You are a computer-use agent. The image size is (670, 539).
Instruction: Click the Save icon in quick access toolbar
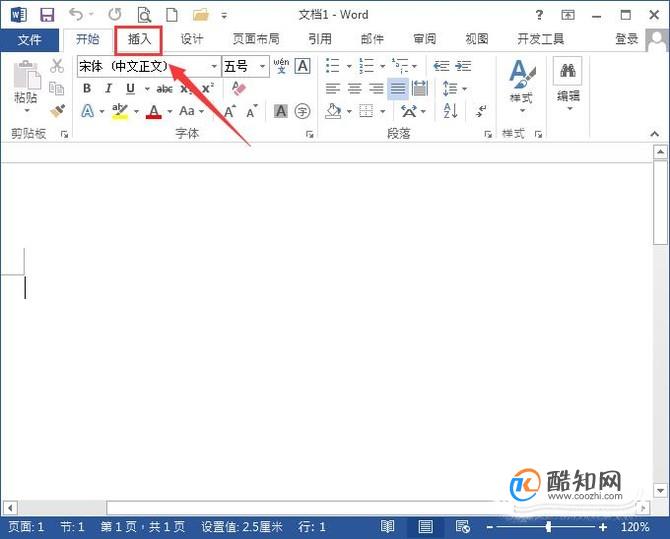click(x=47, y=15)
